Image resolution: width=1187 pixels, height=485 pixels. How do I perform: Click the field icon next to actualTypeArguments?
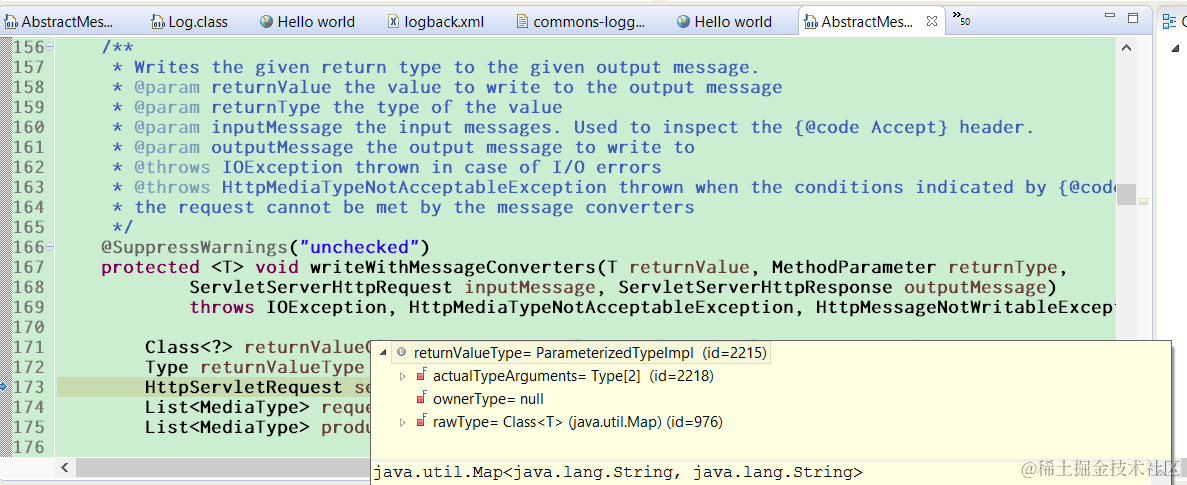(x=422, y=376)
